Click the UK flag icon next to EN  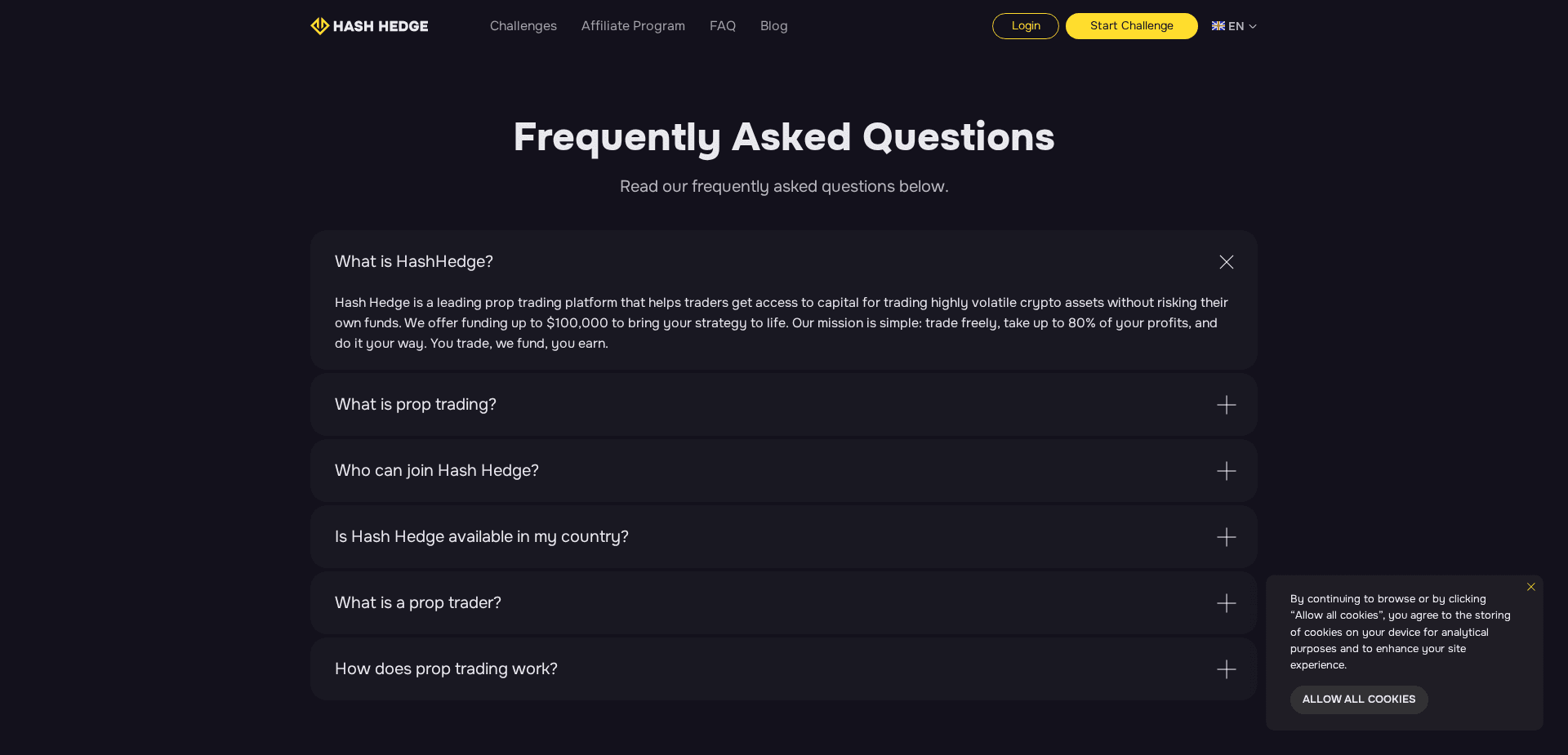1218,25
